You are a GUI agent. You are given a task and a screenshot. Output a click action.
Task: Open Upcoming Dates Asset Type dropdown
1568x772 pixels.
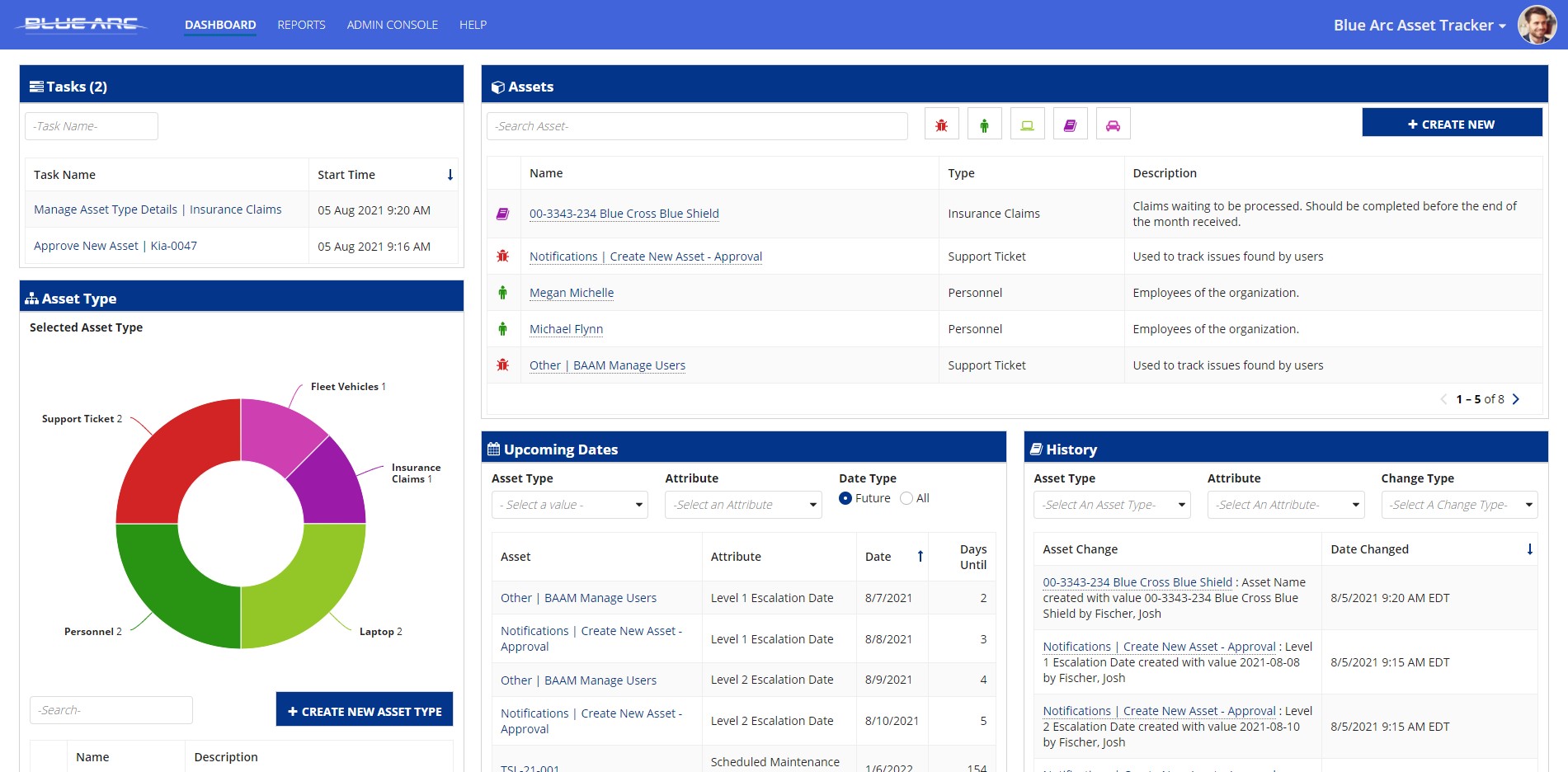click(569, 505)
